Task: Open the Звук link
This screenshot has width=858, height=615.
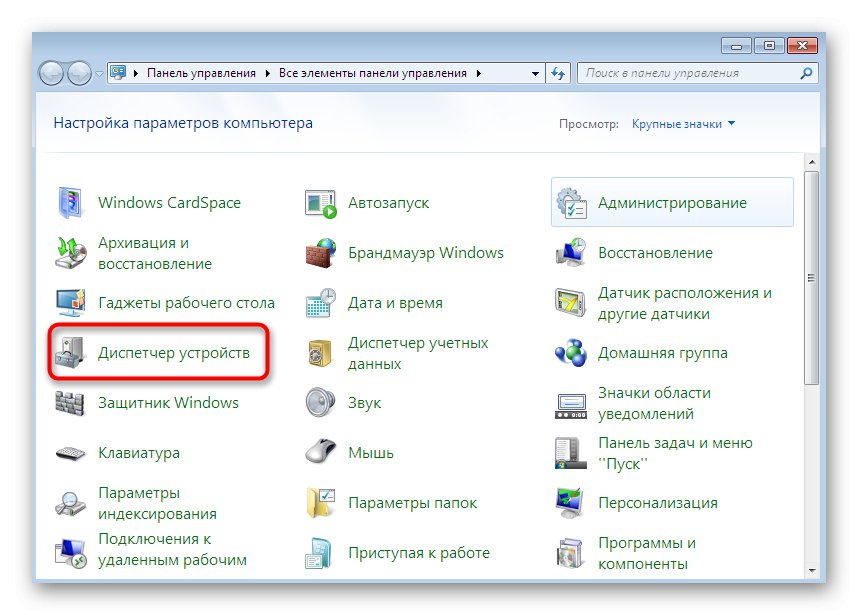Action: (x=364, y=403)
